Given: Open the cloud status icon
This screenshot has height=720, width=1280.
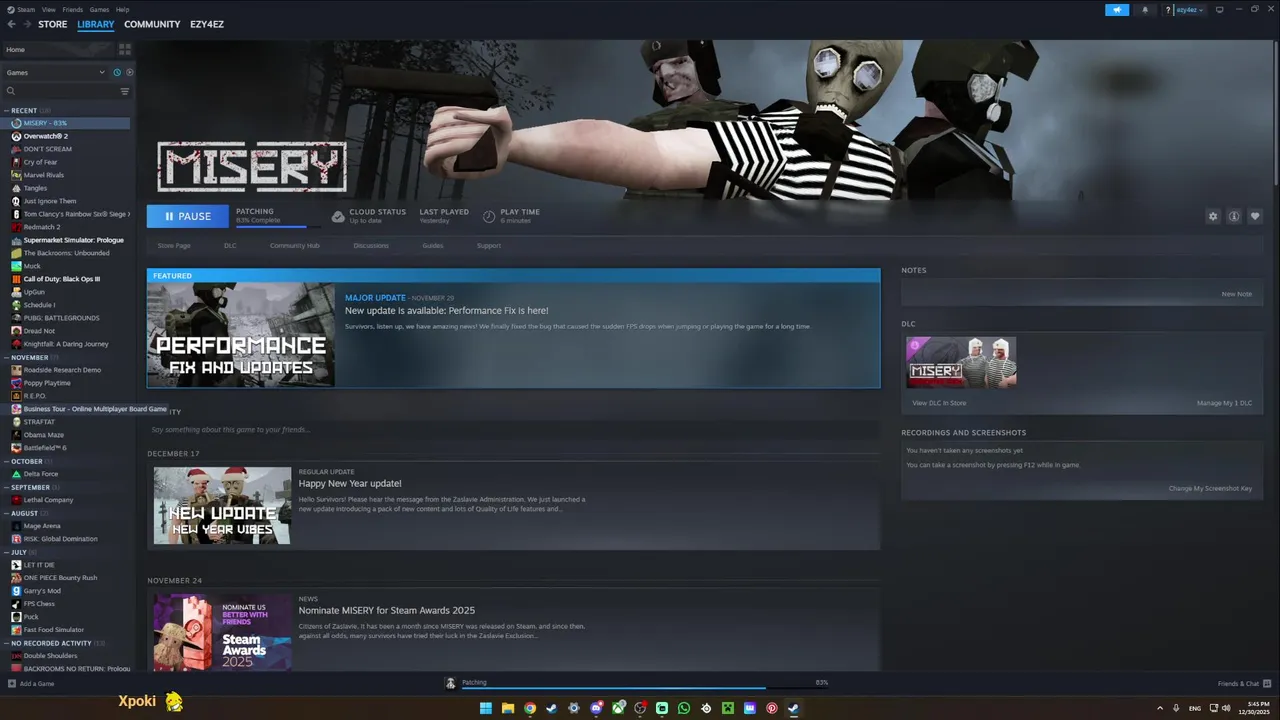Looking at the screenshot, I should click(x=338, y=216).
